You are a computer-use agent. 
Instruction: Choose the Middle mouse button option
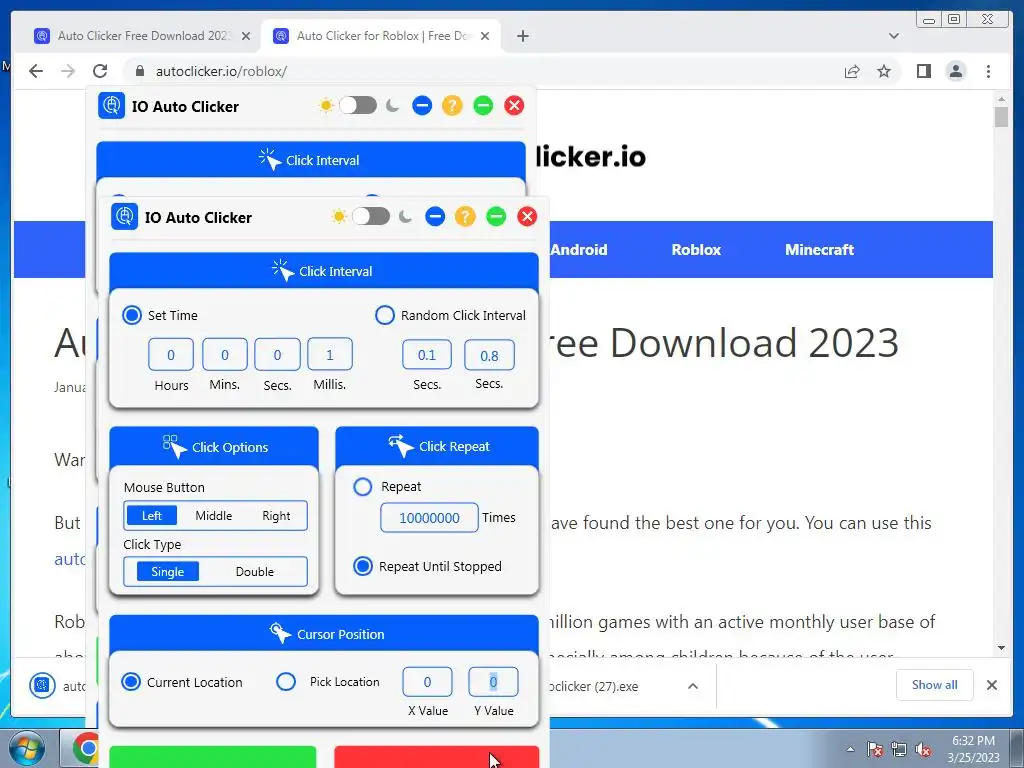point(214,515)
